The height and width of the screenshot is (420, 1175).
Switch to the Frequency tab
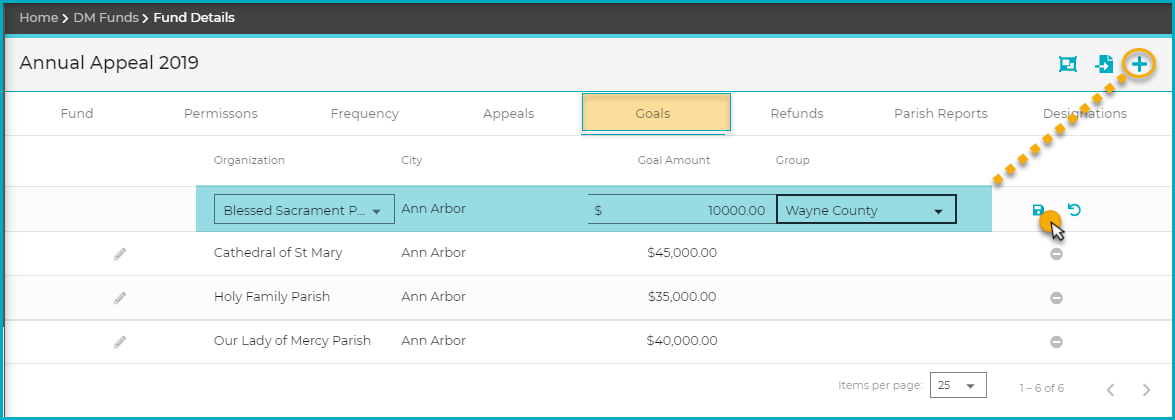(365, 114)
